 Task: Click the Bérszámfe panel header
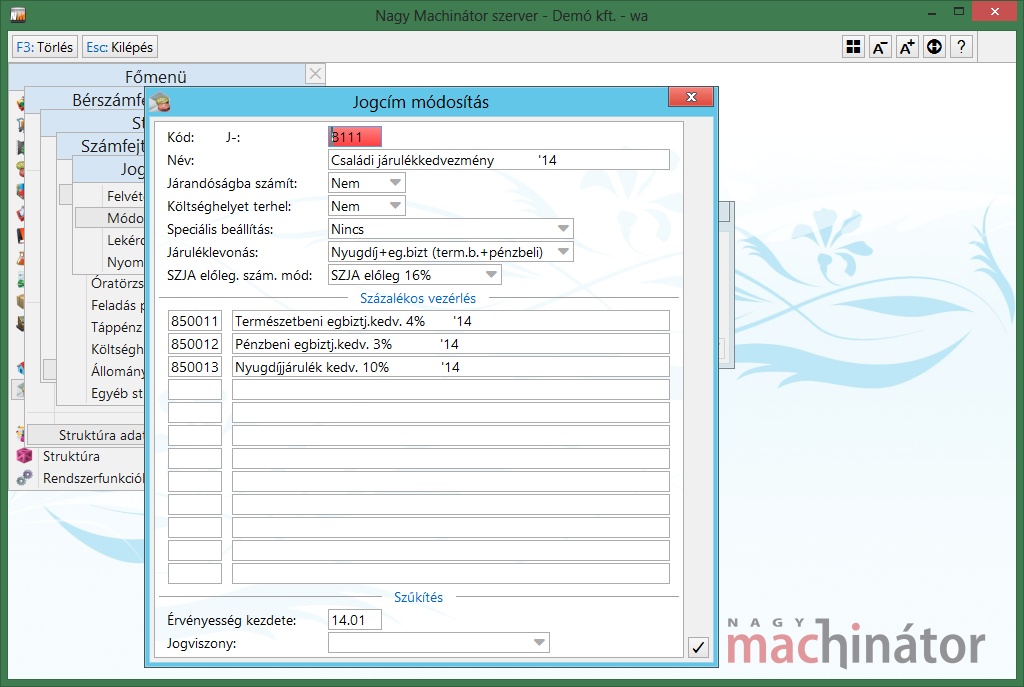pyautogui.click(x=85, y=100)
